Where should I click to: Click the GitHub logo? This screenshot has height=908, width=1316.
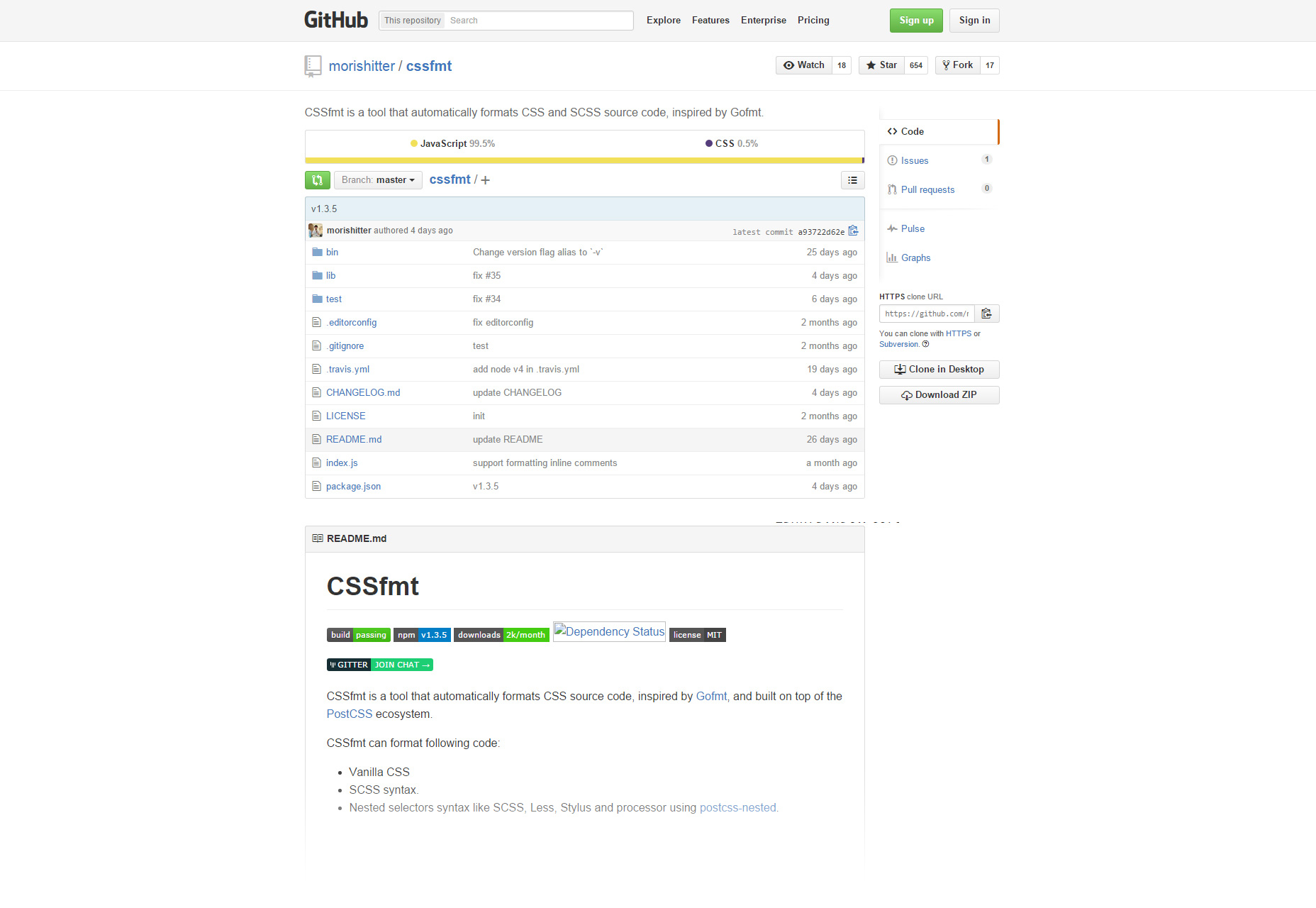point(336,20)
